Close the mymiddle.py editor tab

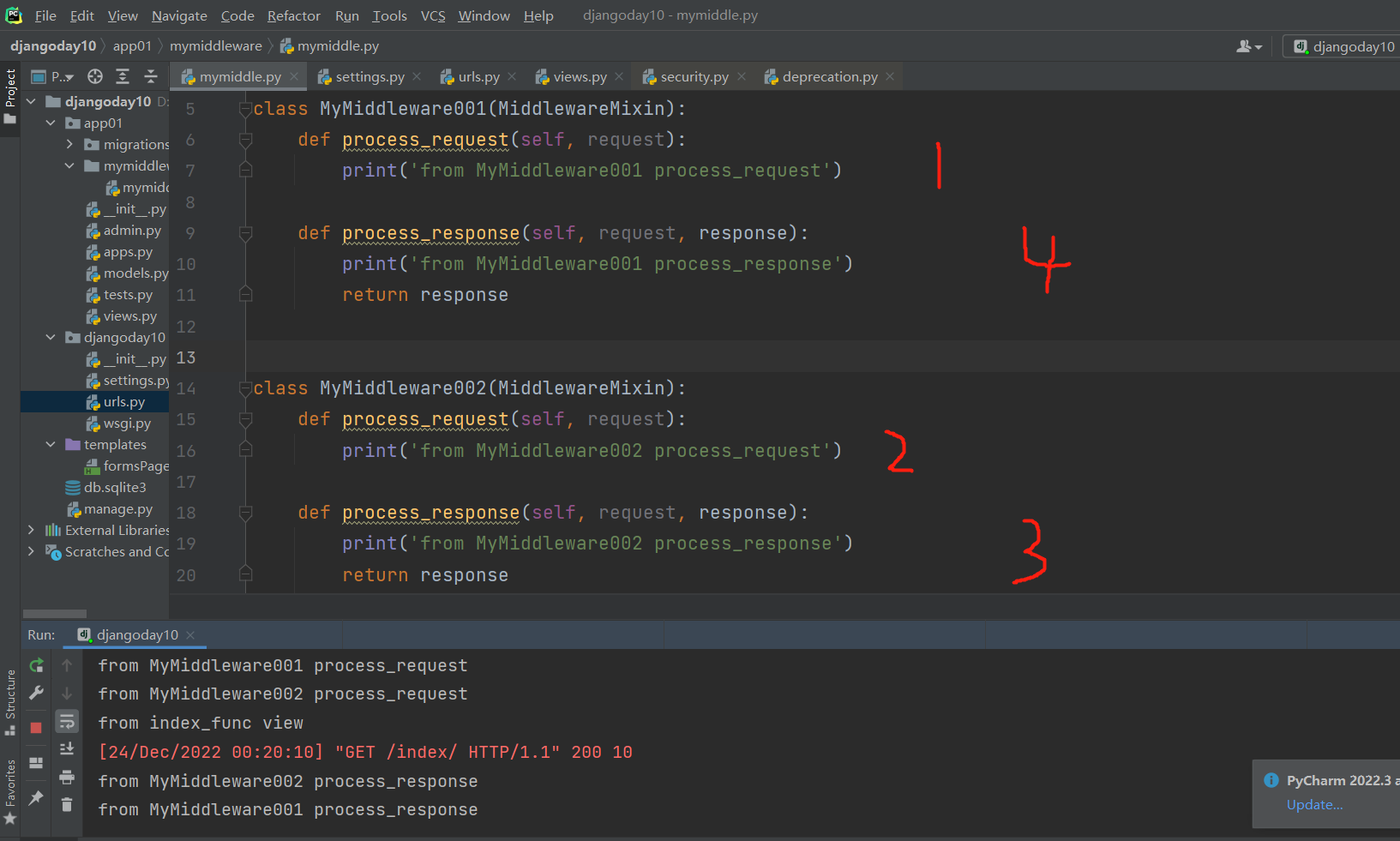tap(294, 76)
